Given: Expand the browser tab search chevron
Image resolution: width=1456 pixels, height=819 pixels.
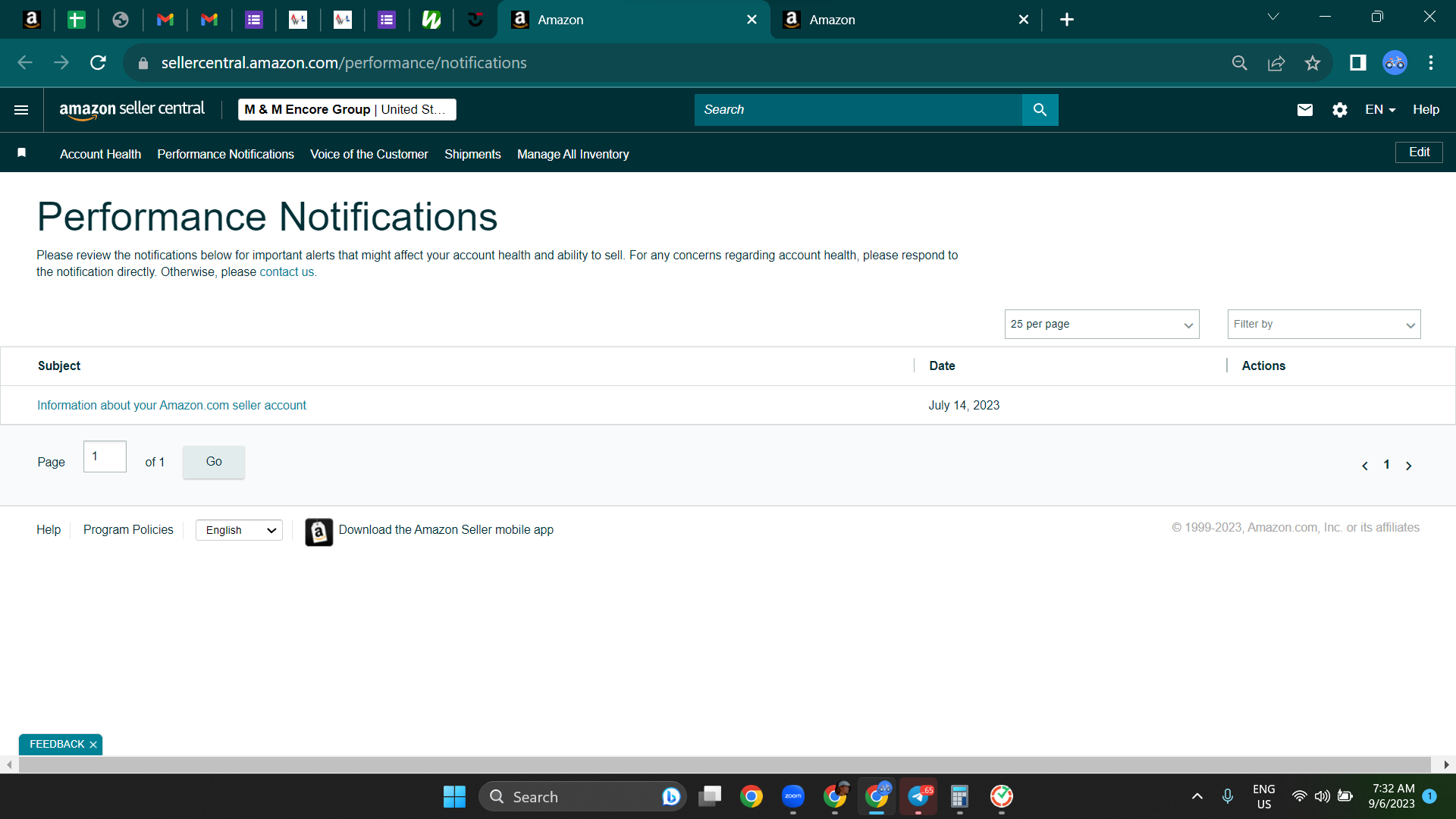Looking at the screenshot, I should click(1273, 17).
